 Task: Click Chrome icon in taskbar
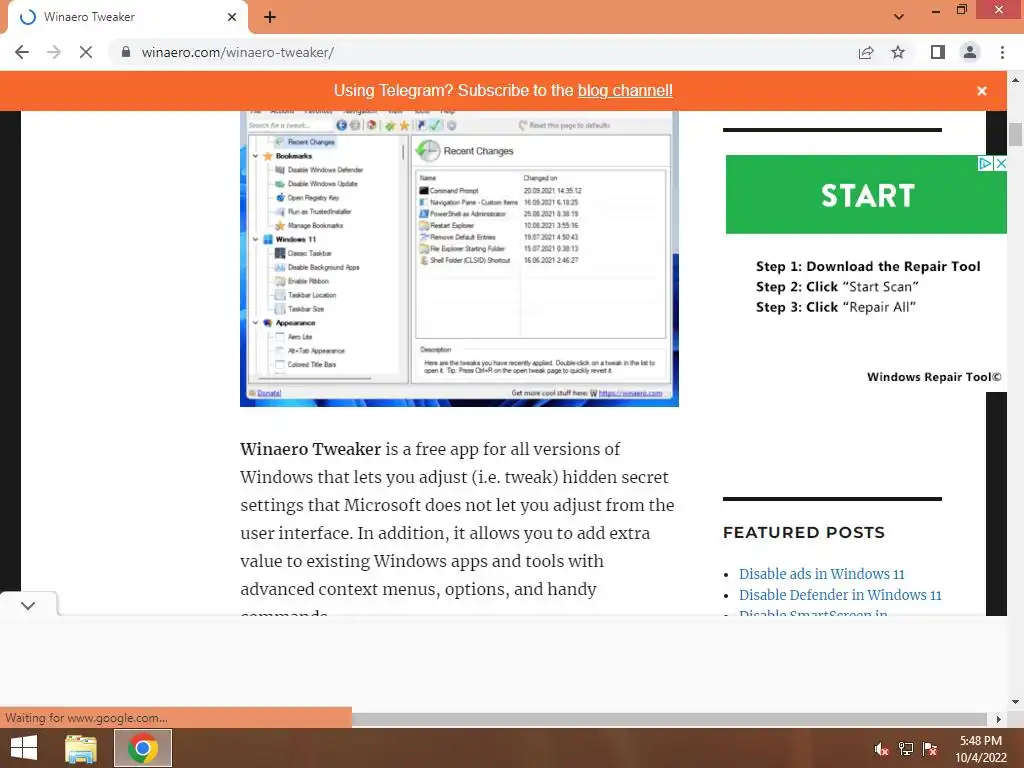pyautogui.click(x=142, y=748)
